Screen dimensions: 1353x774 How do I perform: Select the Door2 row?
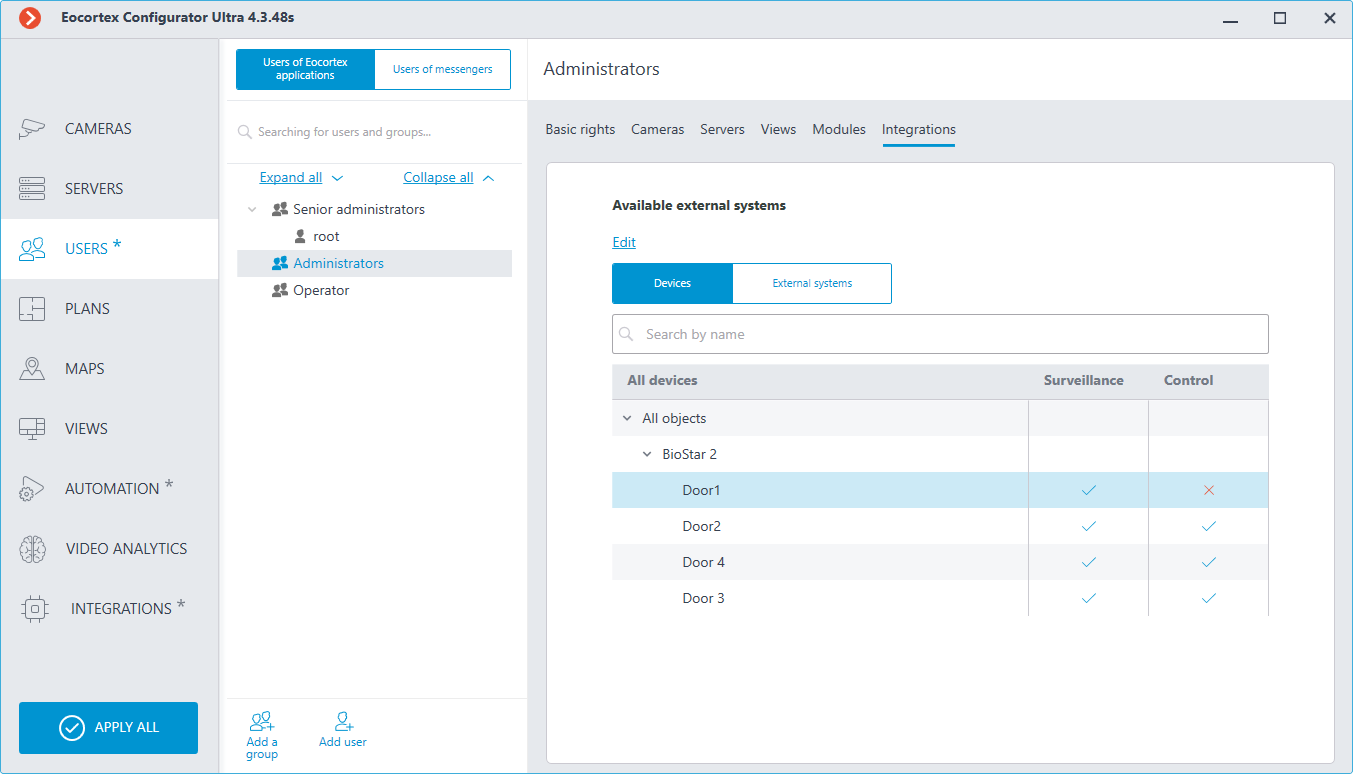940,526
